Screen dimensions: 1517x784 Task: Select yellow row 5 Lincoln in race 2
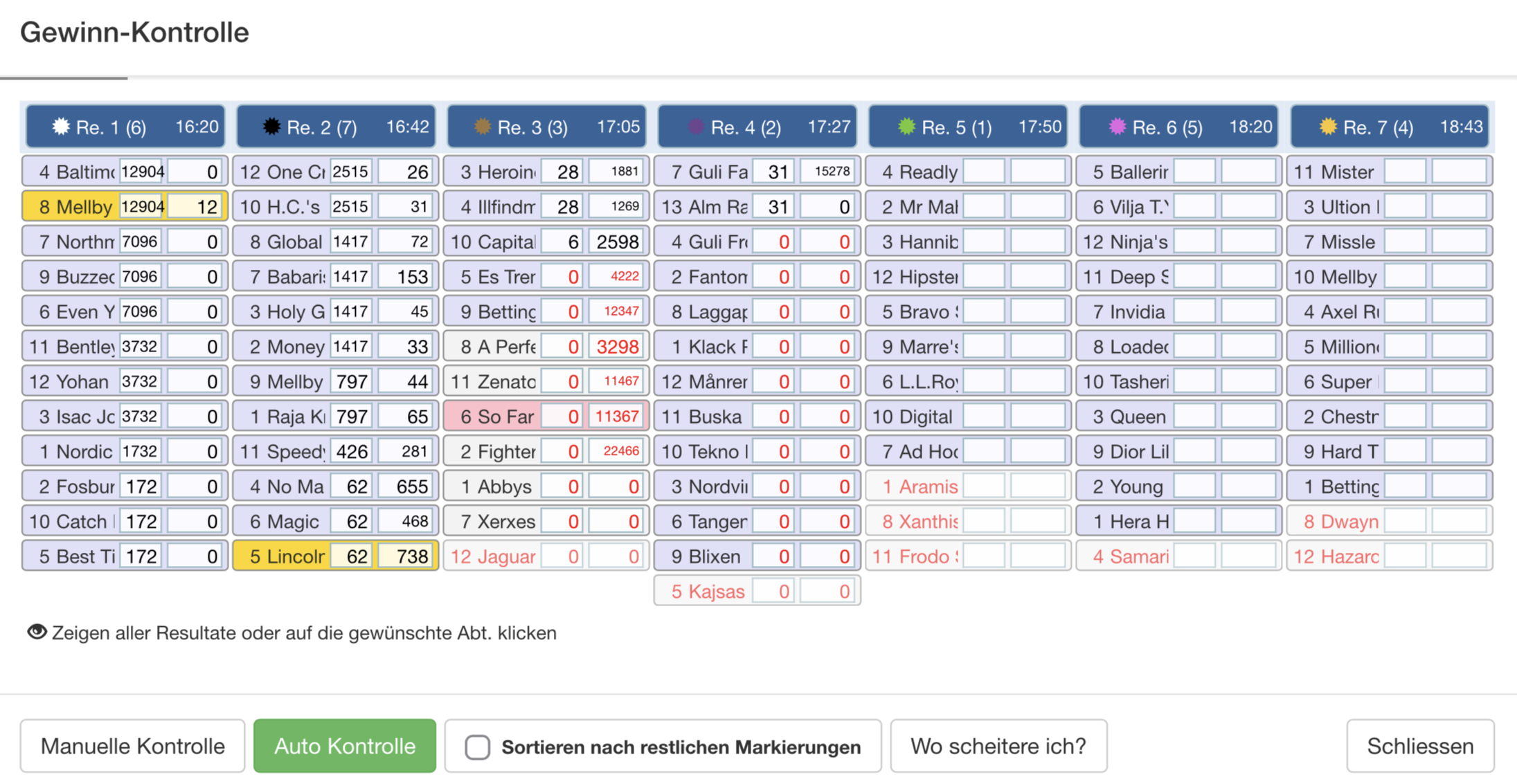point(285,556)
